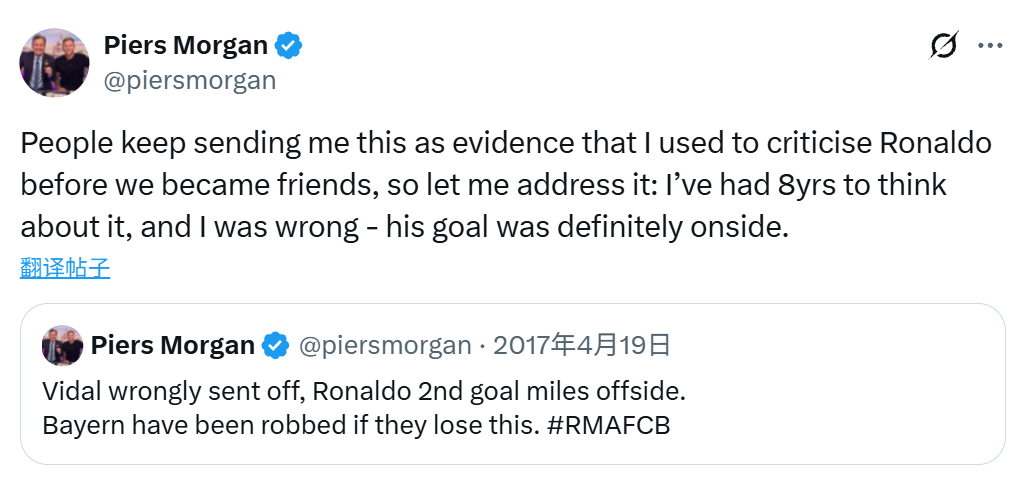Screen dimensions: 1026x486
Task: Open the #RMAFCB hashtag
Action: [x=609, y=425]
